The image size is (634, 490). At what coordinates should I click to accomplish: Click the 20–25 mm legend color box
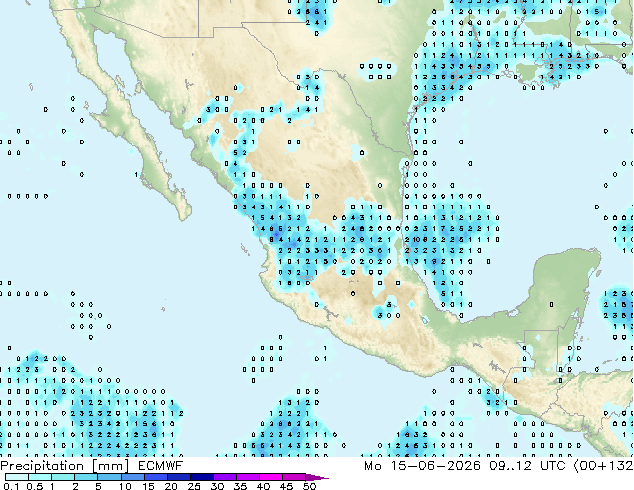179,477
